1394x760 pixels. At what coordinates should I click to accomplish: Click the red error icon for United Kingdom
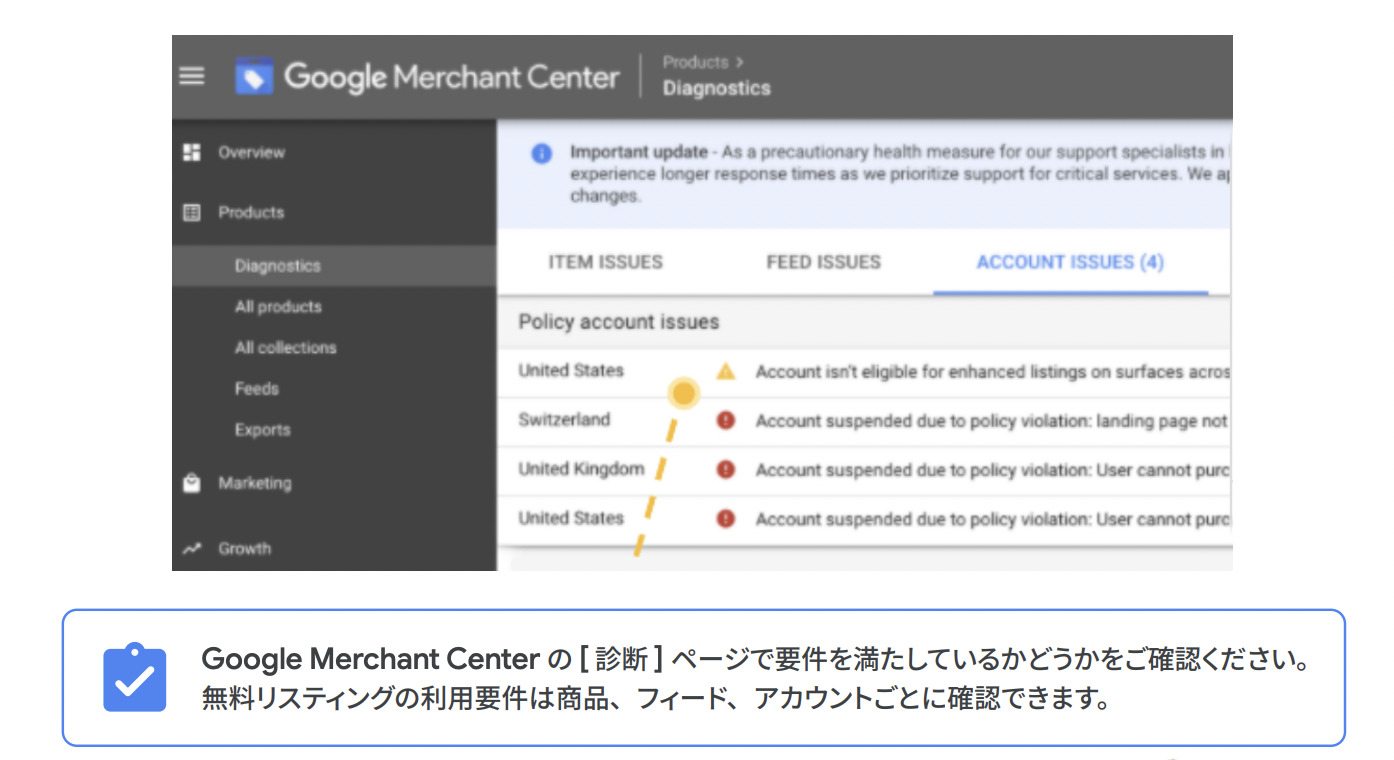726,469
